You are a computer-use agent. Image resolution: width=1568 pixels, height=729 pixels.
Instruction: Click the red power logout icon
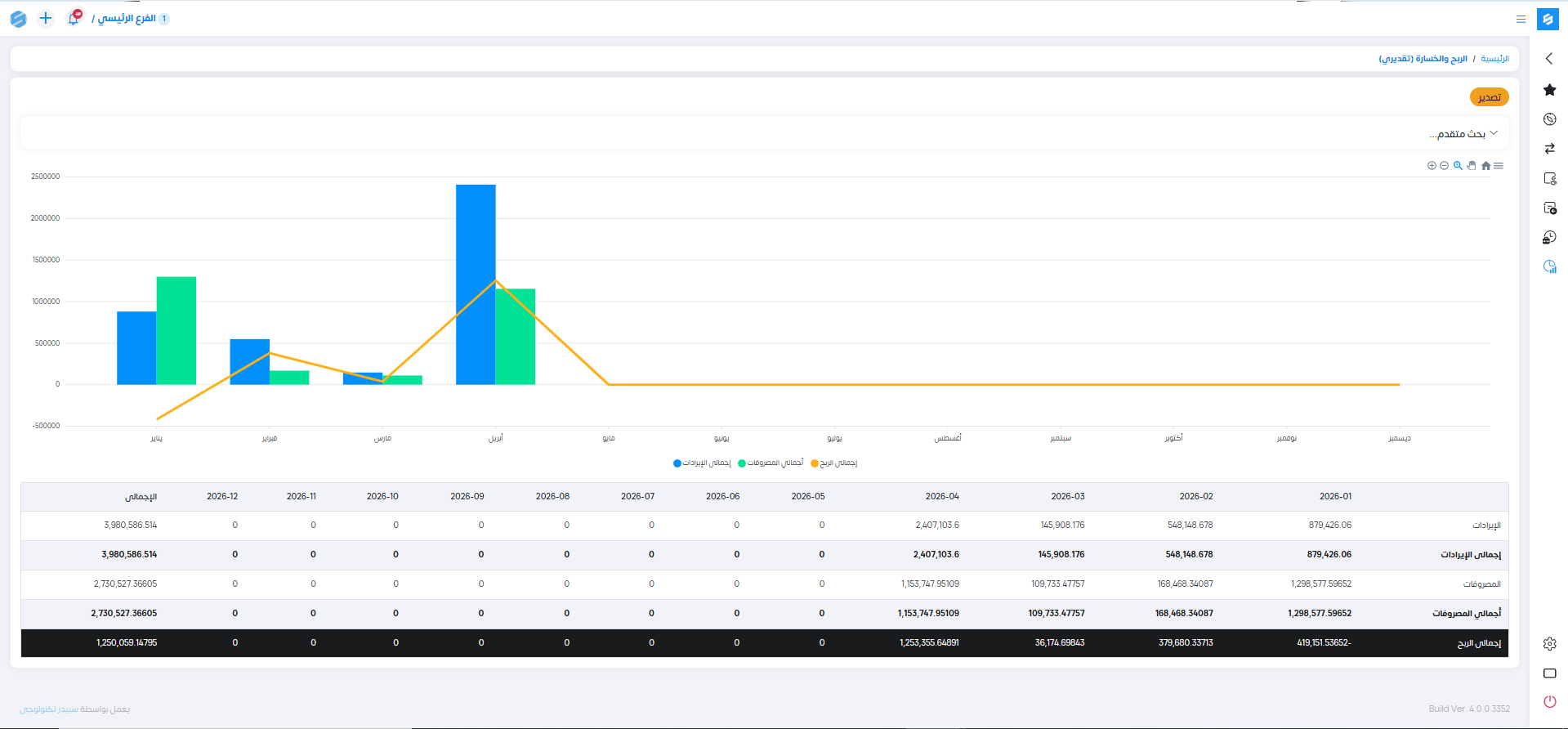point(1549,702)
